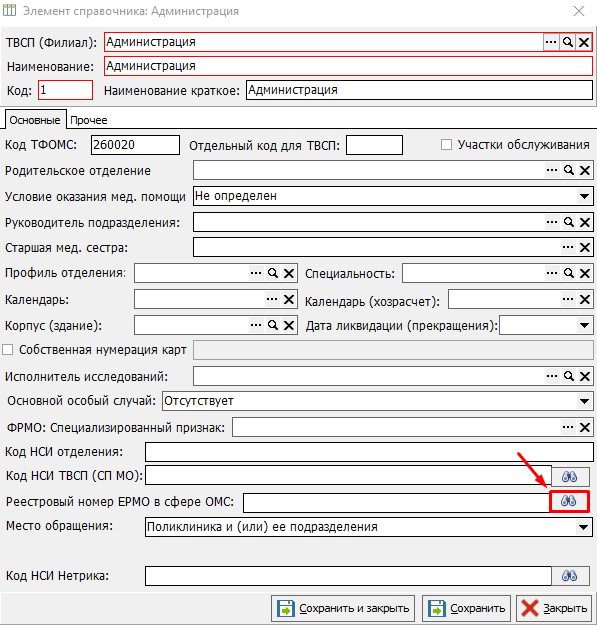597x627 pixels.
Task: Search Родительское отделение with magnifier
Action: (x=569, y=170)
